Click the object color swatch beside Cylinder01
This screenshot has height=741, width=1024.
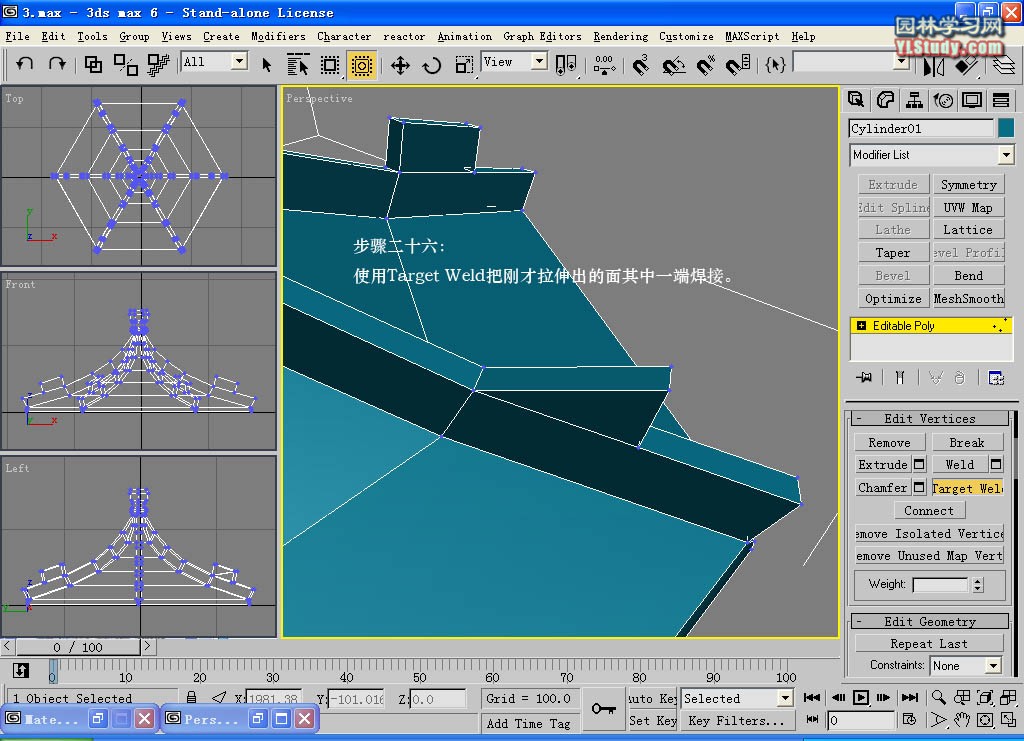click(x=1006, y=128)
